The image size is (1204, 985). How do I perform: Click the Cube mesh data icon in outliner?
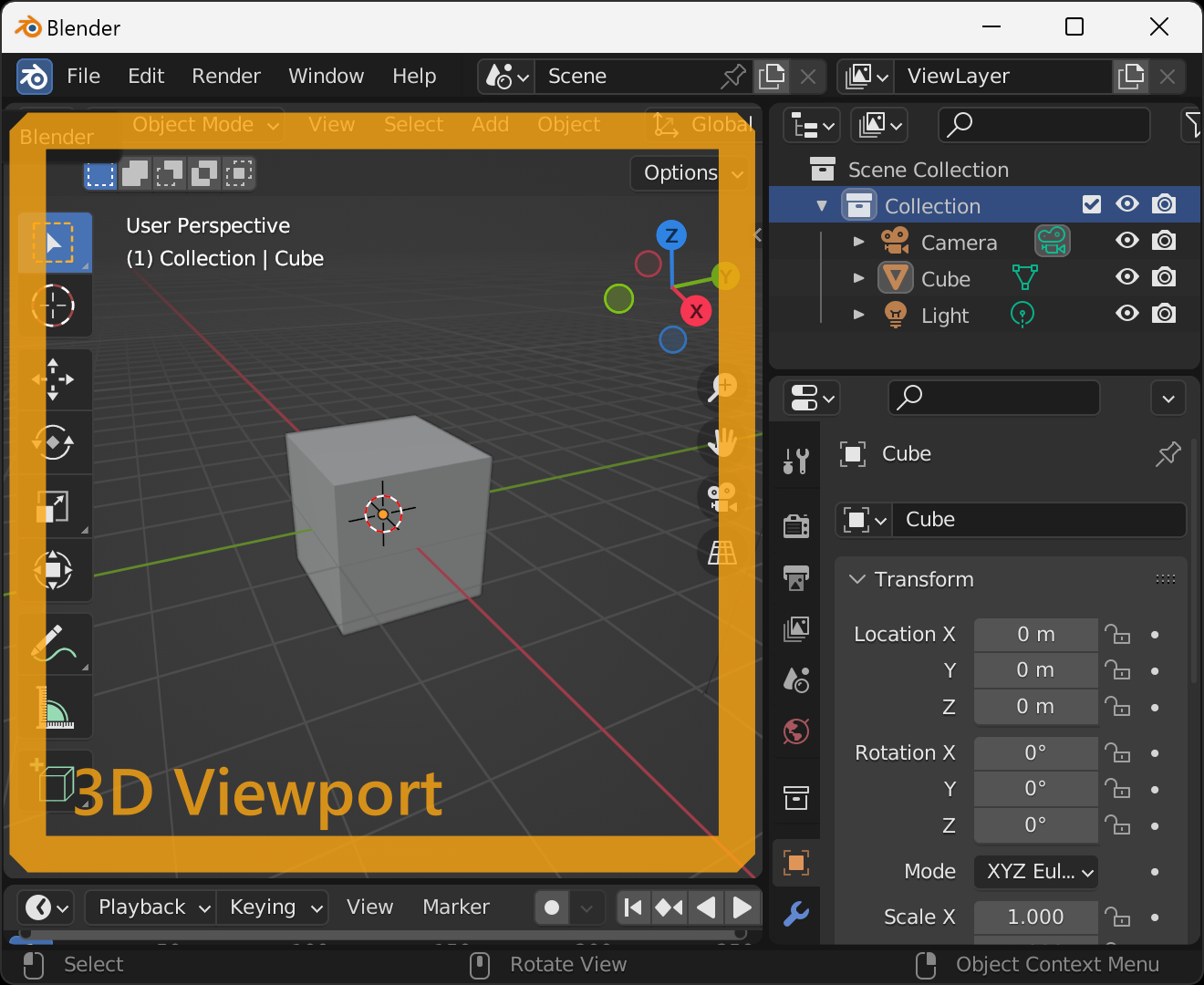coord(1024,277)
